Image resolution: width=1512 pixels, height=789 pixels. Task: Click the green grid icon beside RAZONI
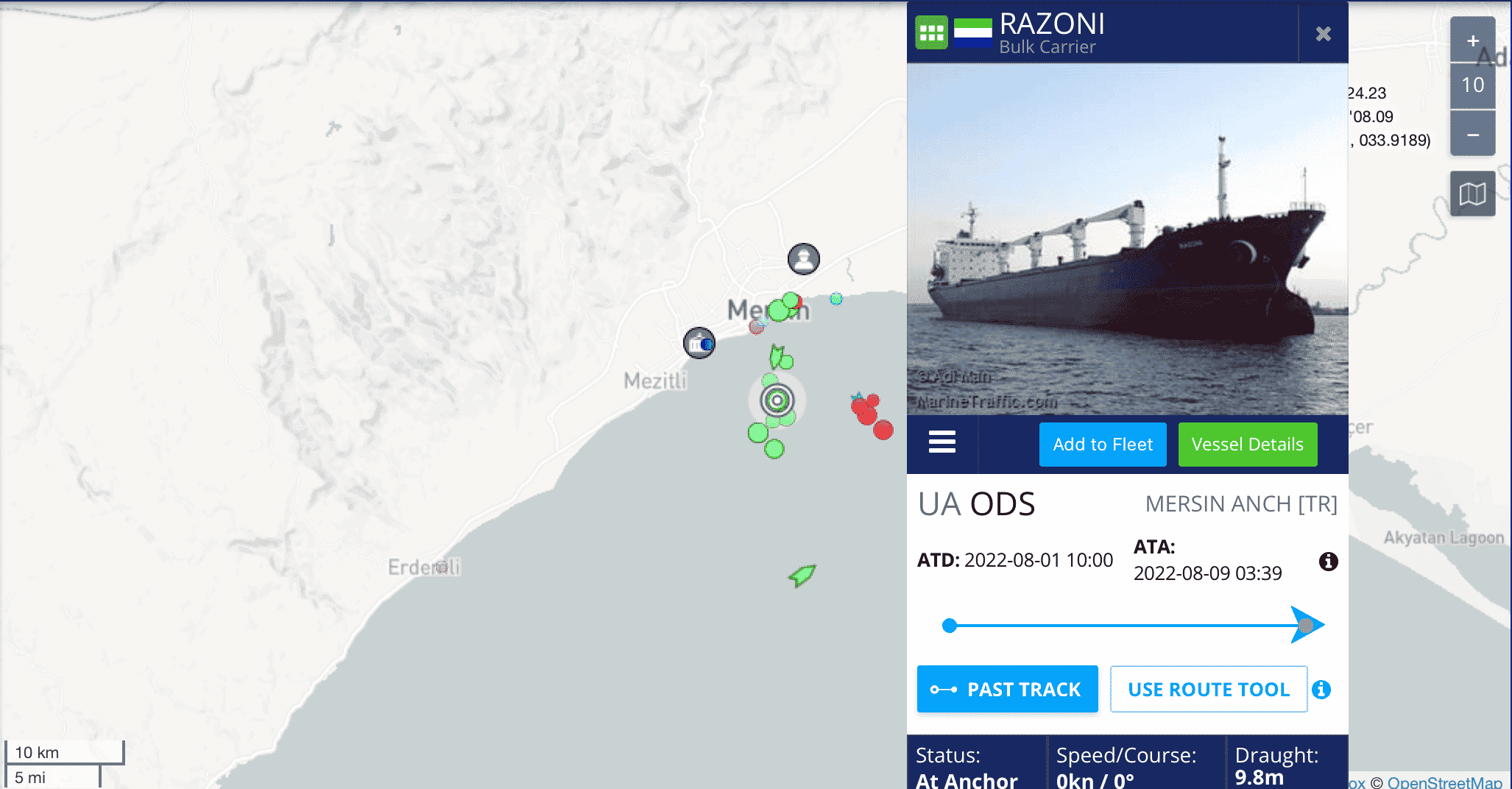pos(931,33)
